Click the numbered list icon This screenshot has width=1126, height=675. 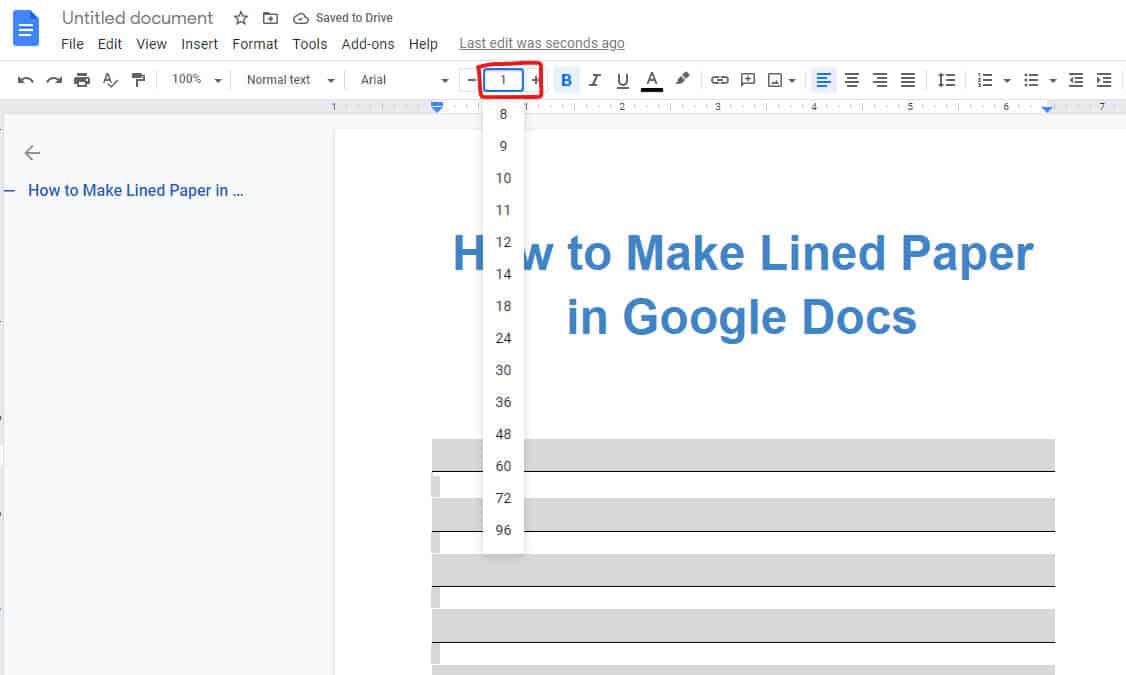click(x=985, y=80)
